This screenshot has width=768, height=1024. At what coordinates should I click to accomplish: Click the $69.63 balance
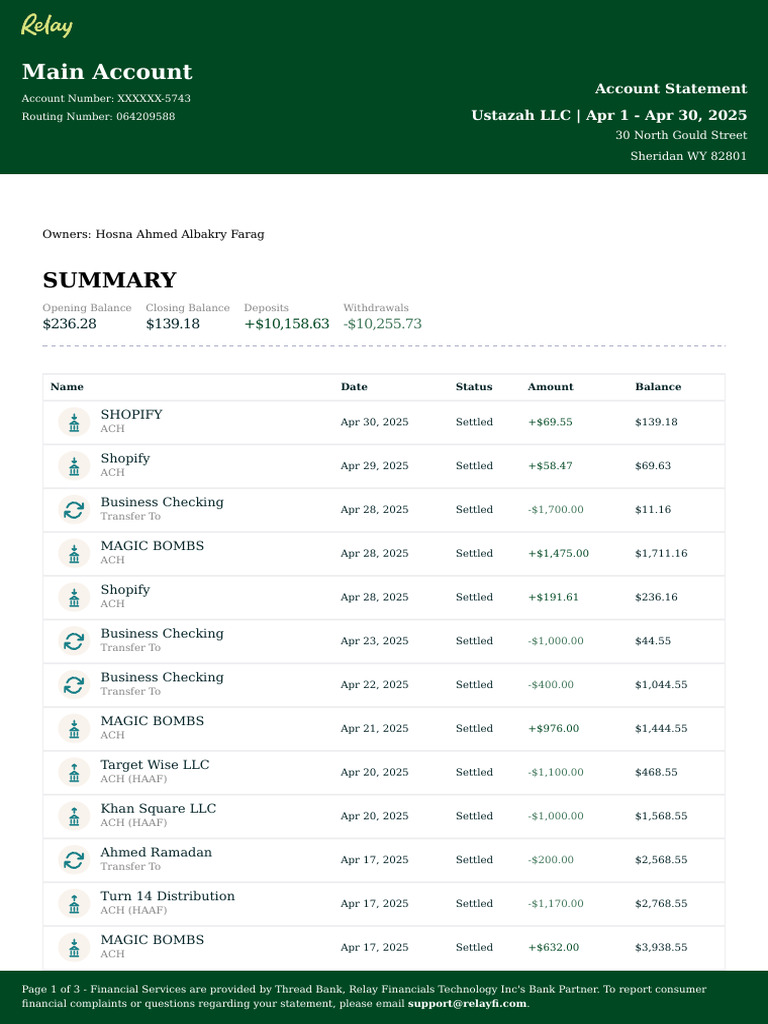click(x=653, y=466)
